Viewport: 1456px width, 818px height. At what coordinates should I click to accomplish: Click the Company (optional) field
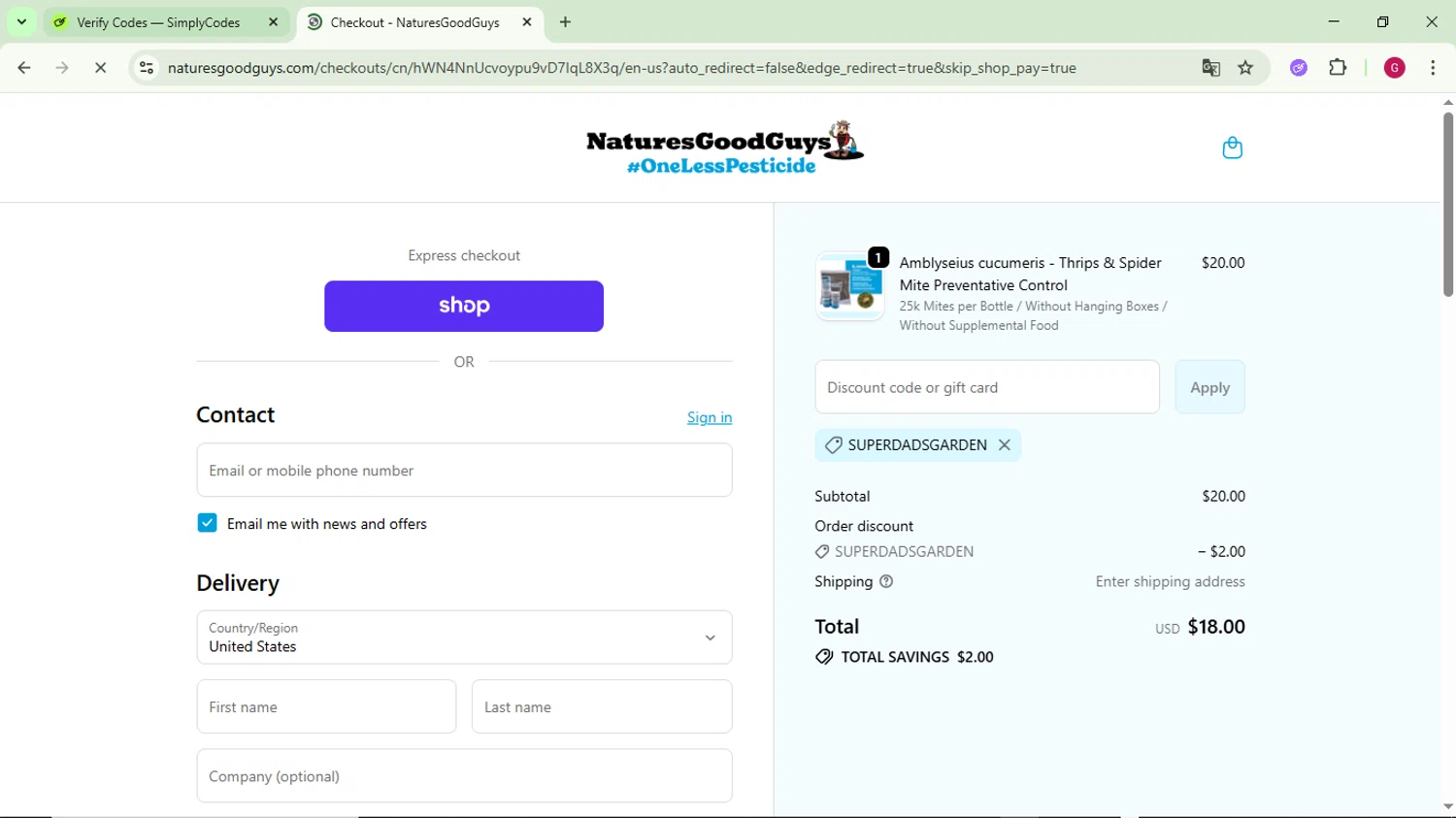point(464,776)
